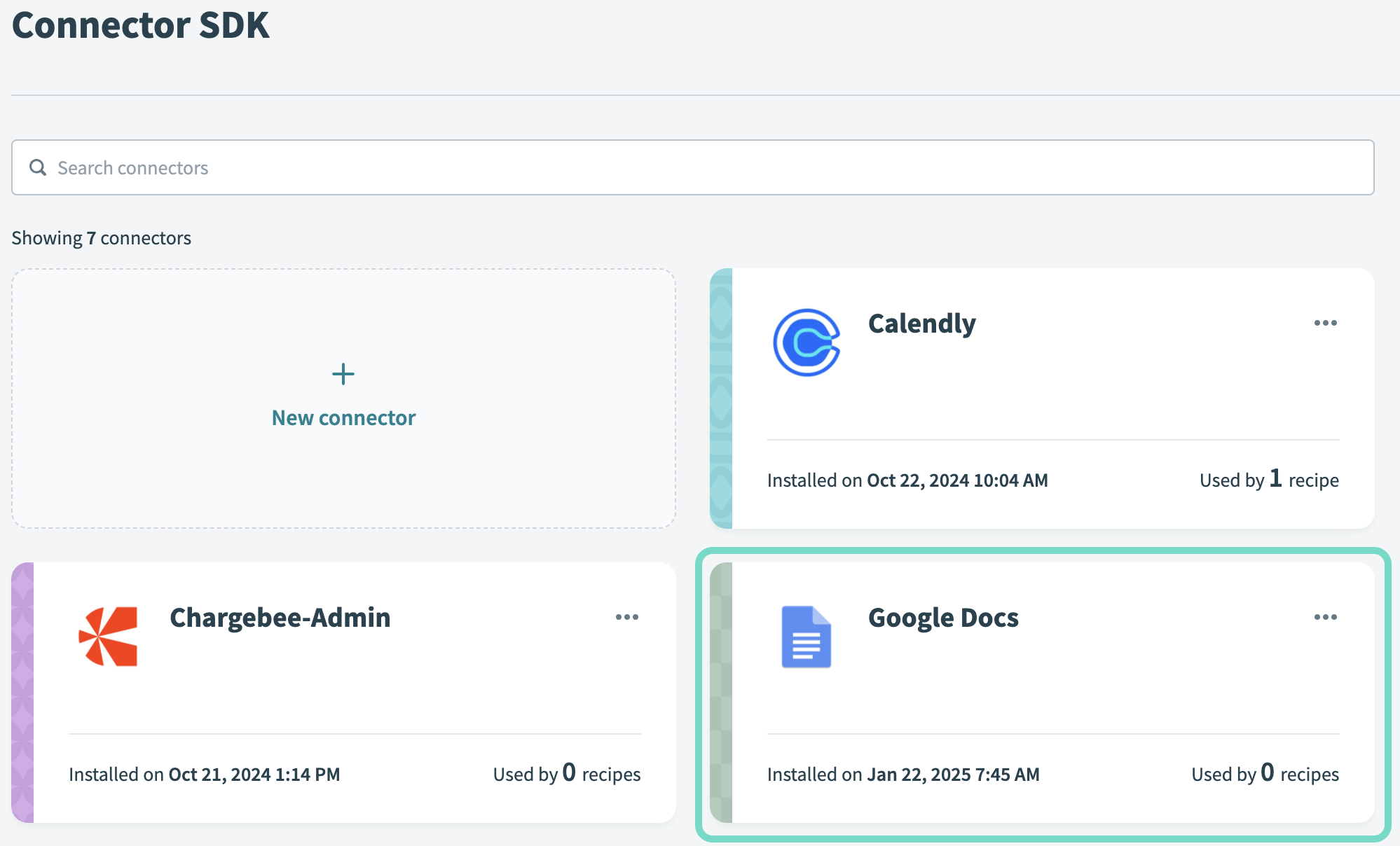The image size is (1400, 846).
Task: Expand Google Docs more options menu
Action: pos(1325,617)
